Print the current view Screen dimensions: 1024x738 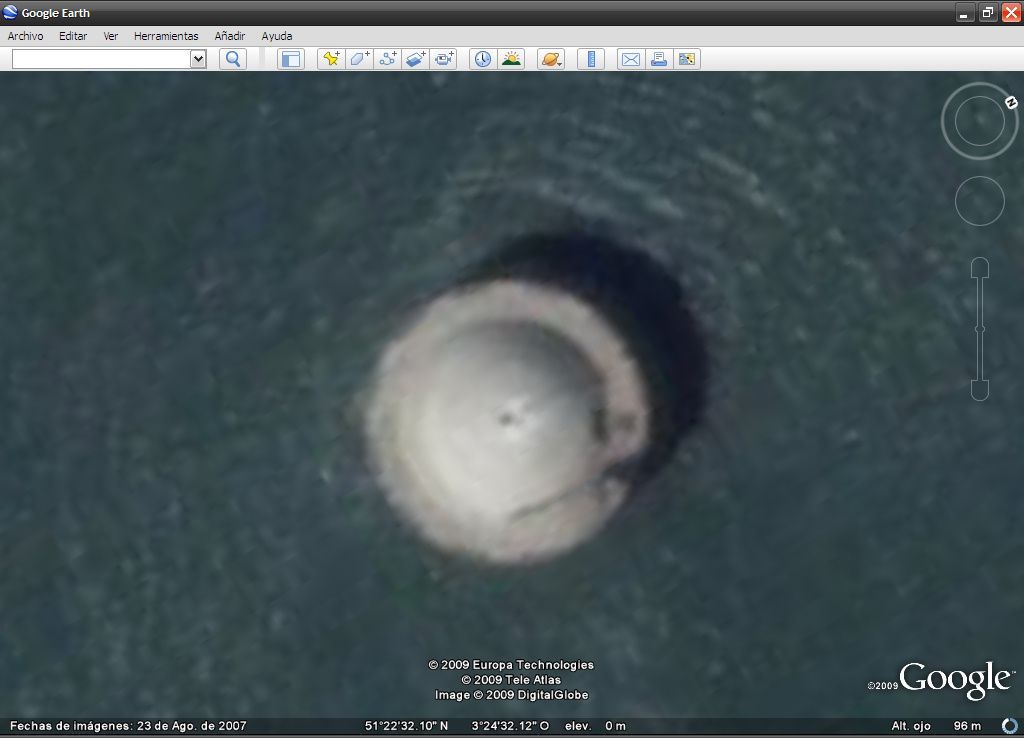(658, 59)
